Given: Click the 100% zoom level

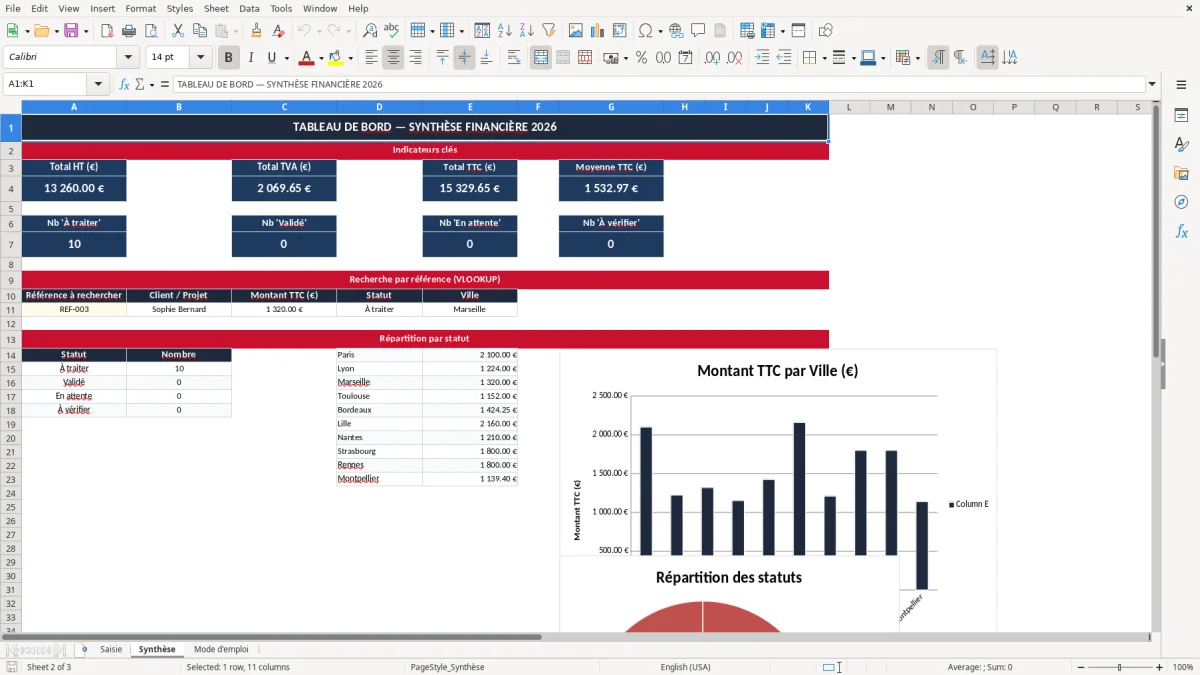Looking at the screenshot, I should point(1183,667).
